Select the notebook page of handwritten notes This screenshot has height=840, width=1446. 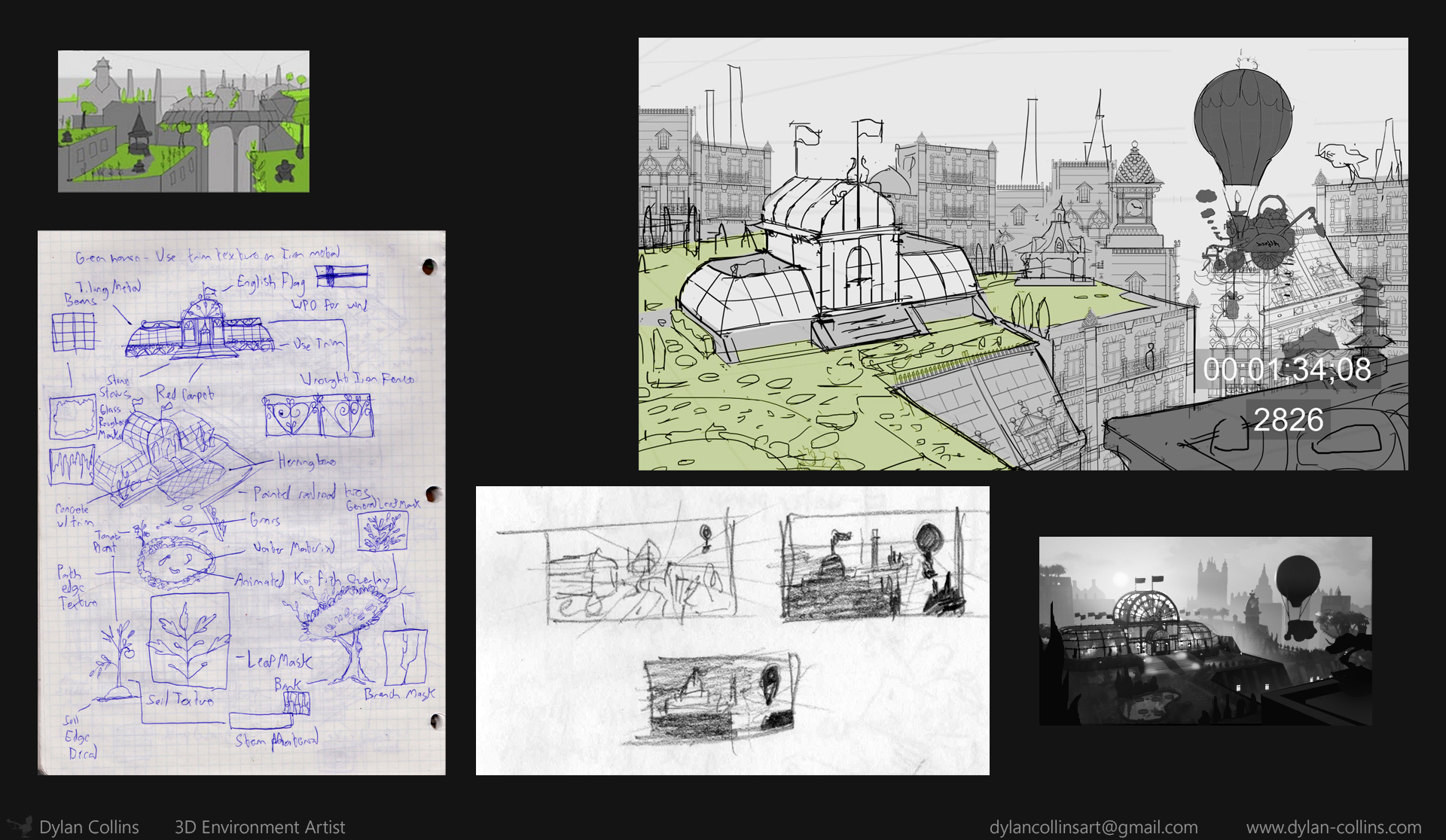click(241, 502)
